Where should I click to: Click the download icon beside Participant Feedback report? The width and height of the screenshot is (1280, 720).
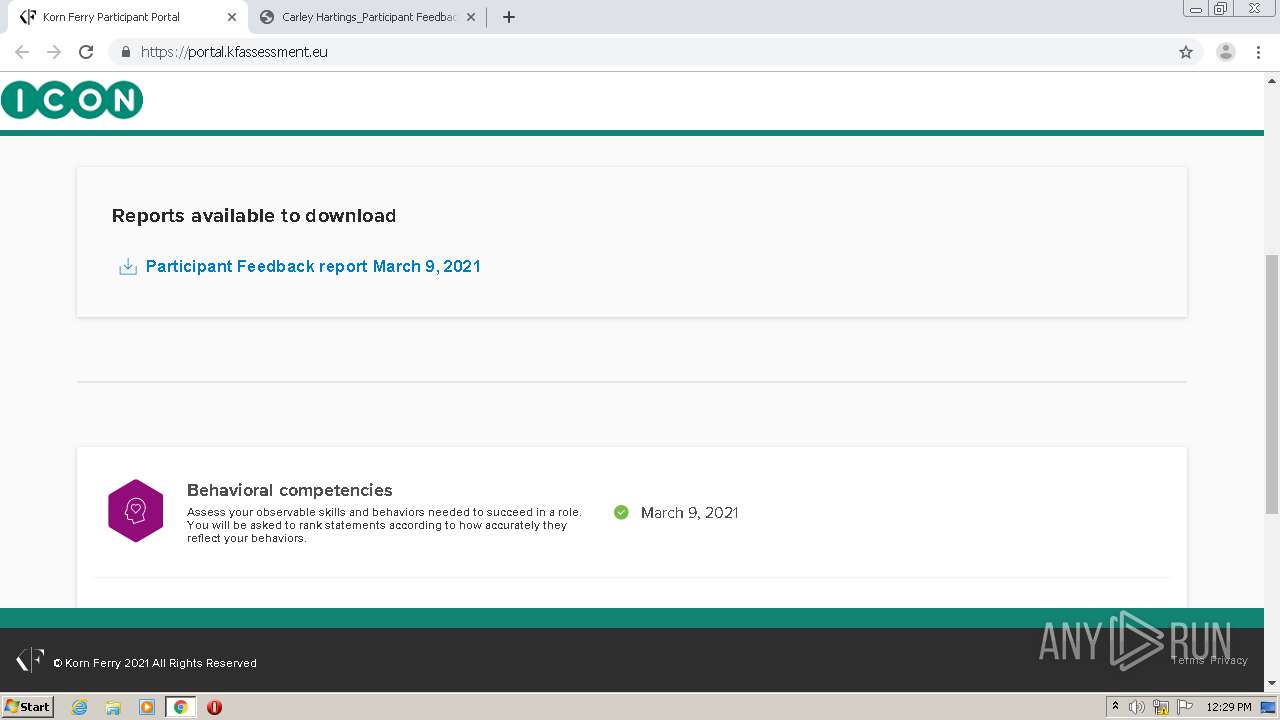(128, 267)
